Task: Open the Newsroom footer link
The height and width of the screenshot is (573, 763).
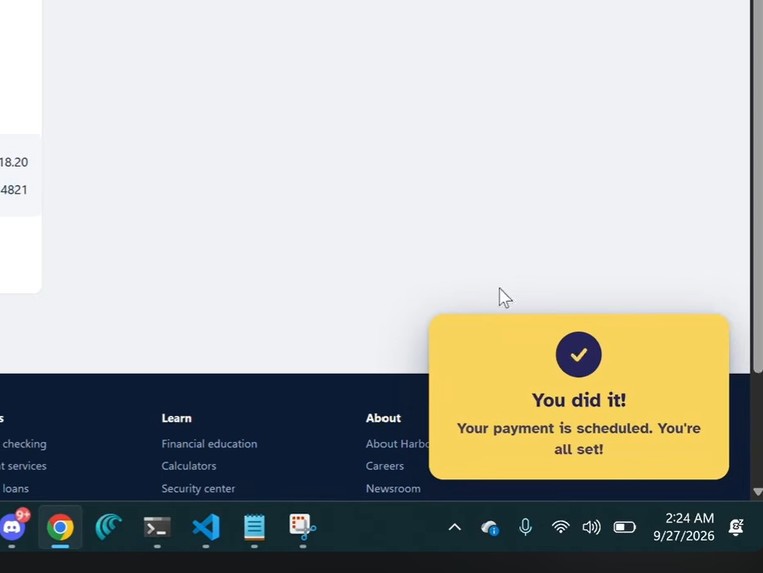Action: pos(393,488)
